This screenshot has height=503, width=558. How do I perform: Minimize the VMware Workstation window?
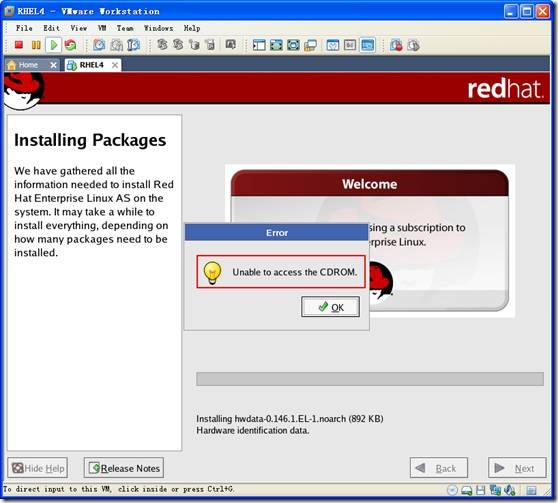[511, 11]
